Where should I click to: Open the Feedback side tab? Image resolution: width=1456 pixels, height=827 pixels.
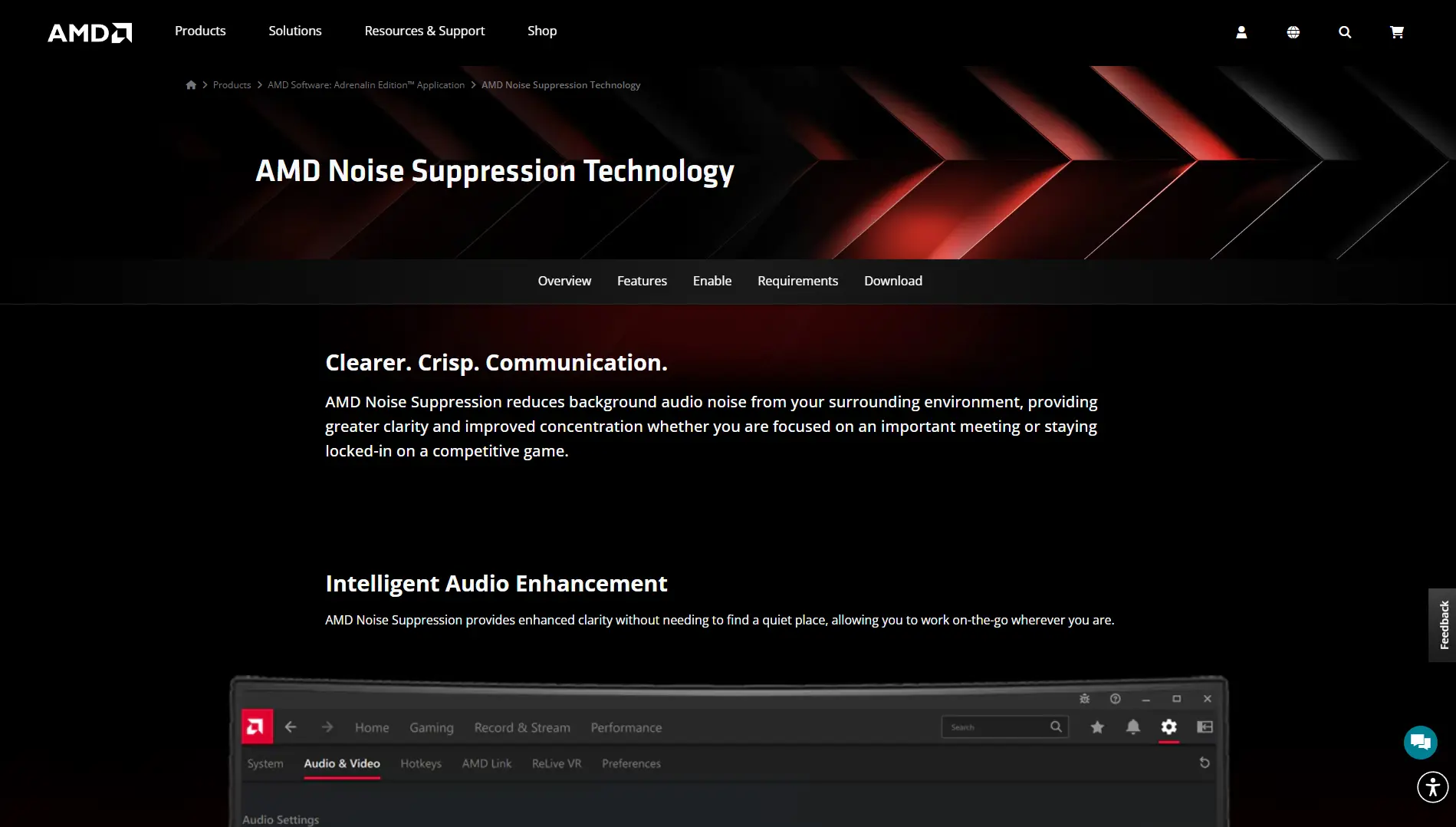pyautogui.click(x=1442, y=625)
